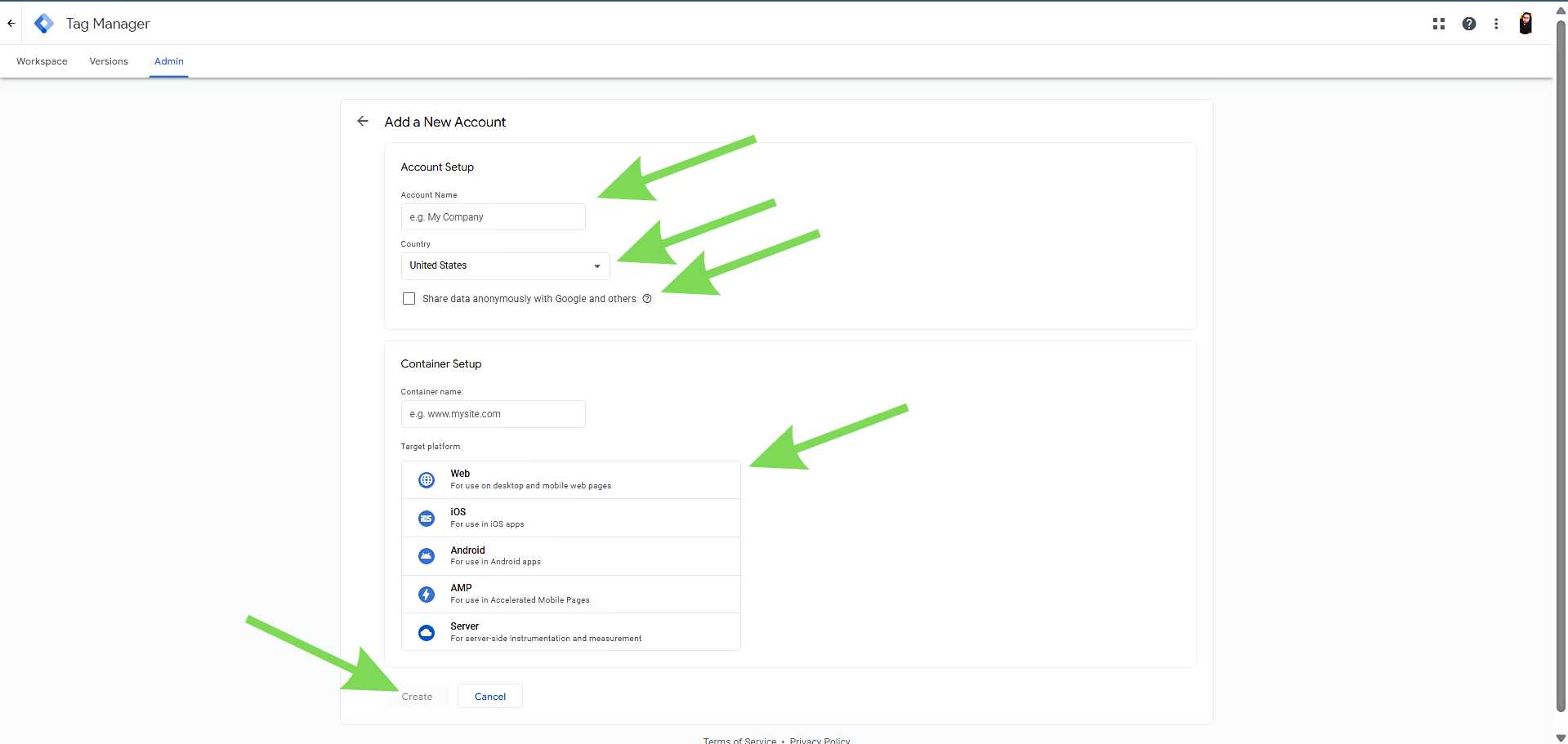Expand the Country dropdown showing United States
The image size is (1568, 744).
505,266
